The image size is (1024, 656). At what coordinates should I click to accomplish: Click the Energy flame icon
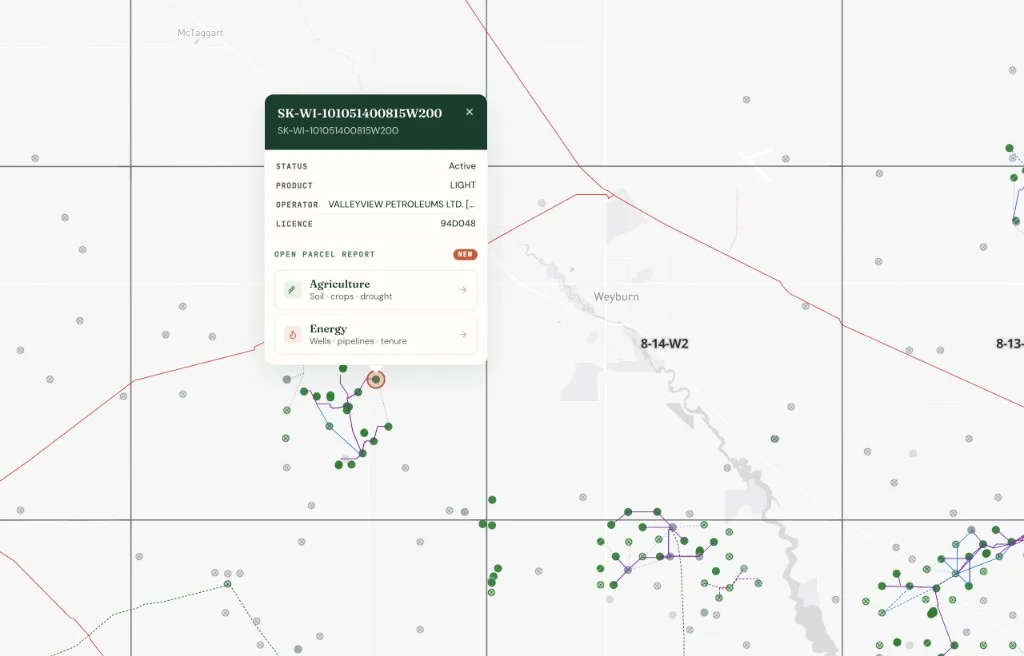point(292,335)
